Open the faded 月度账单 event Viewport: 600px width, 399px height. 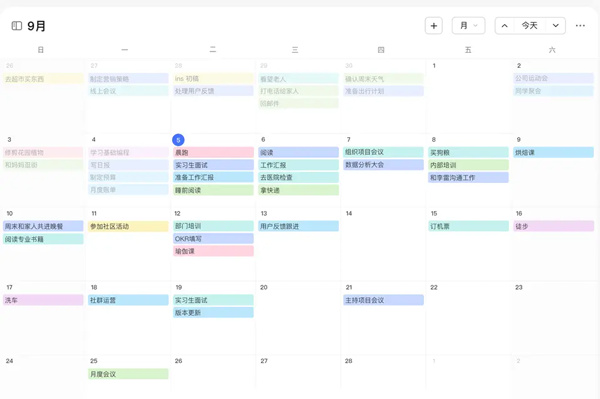tap(128, 190)
